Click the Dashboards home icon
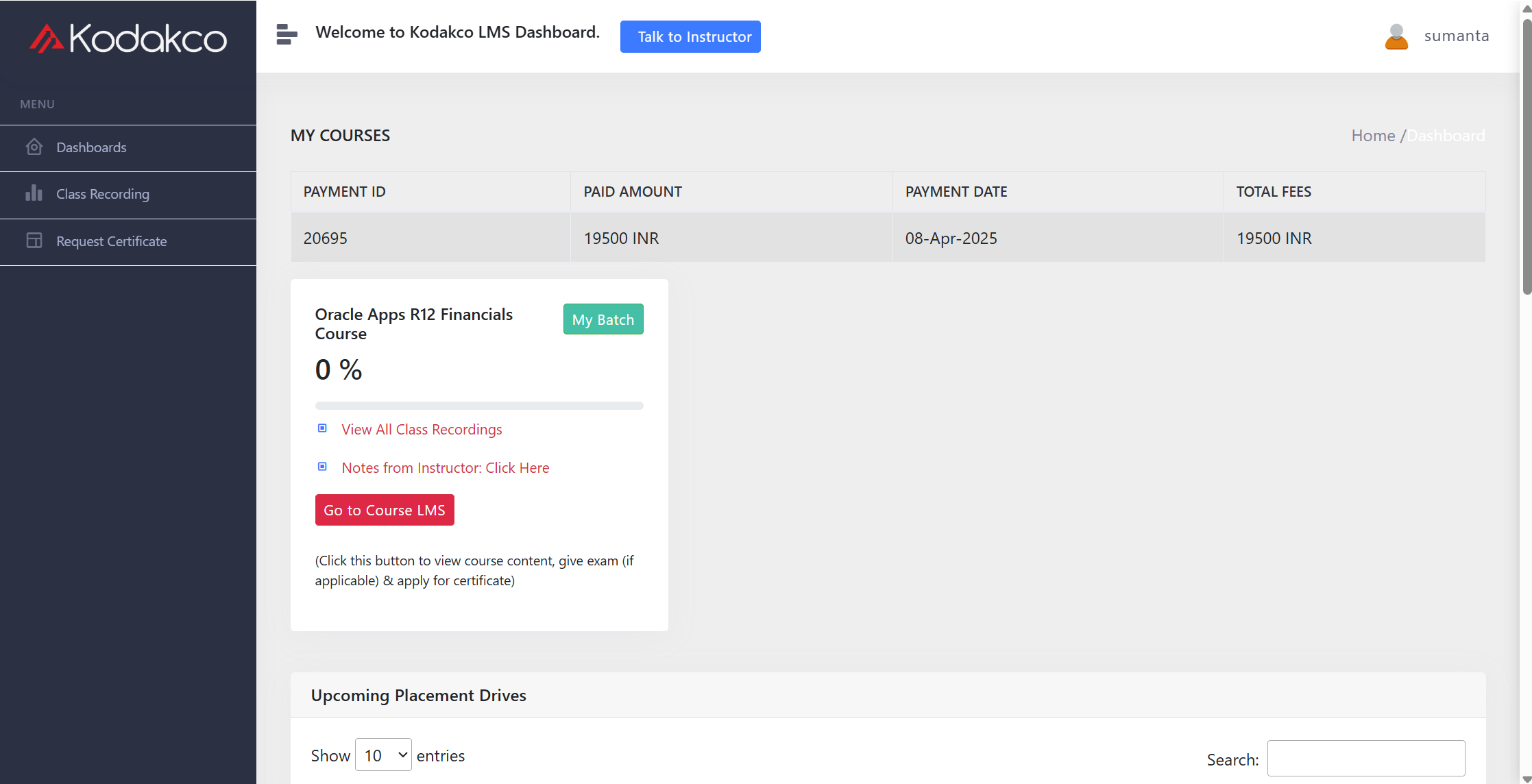1532x784 pixels. (34, 147)
